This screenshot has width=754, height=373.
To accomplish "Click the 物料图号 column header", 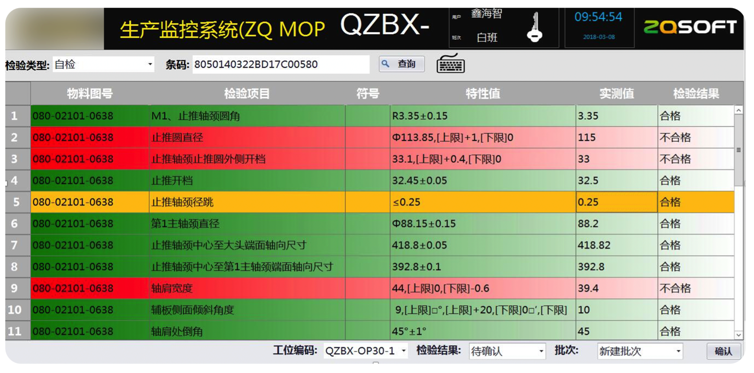I will pyautogui.click(x=90, y=94).
